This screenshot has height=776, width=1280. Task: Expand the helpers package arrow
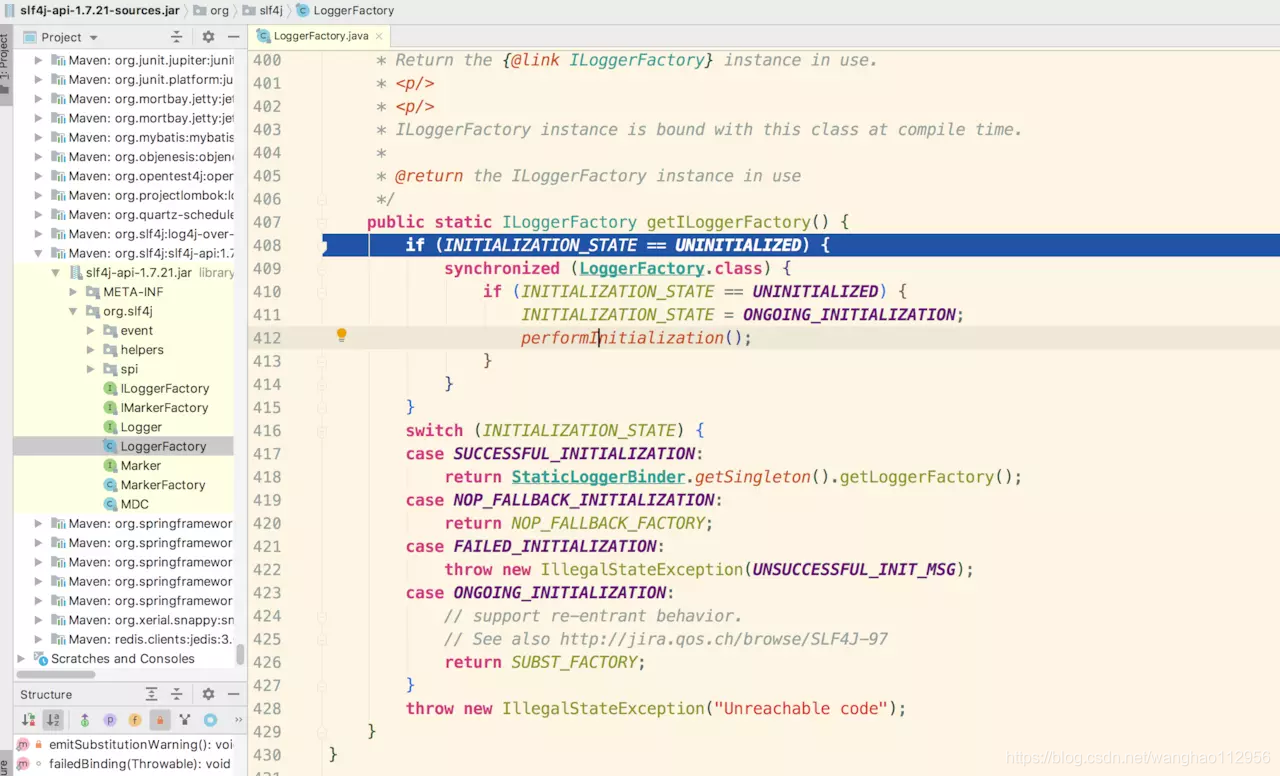[x=90, y=350]
